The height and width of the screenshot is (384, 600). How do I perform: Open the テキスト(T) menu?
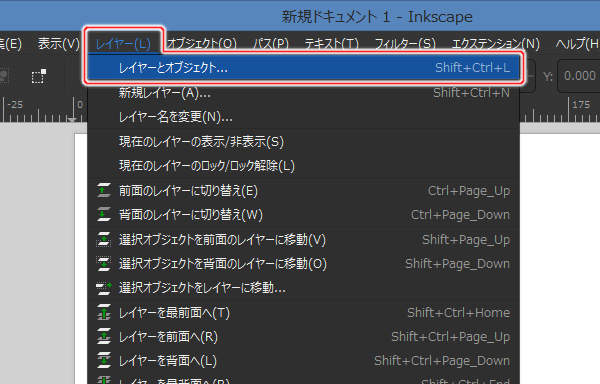pyautogui.click(x=331, y=44)
